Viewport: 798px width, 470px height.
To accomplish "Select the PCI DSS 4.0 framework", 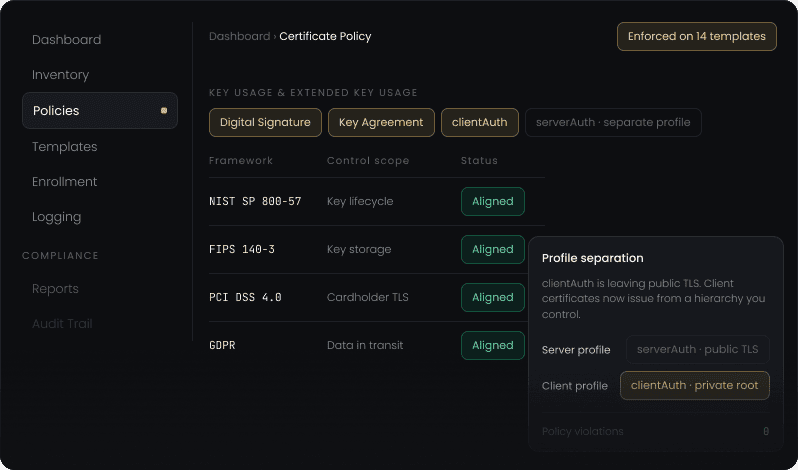I will [x=245, y=298].
